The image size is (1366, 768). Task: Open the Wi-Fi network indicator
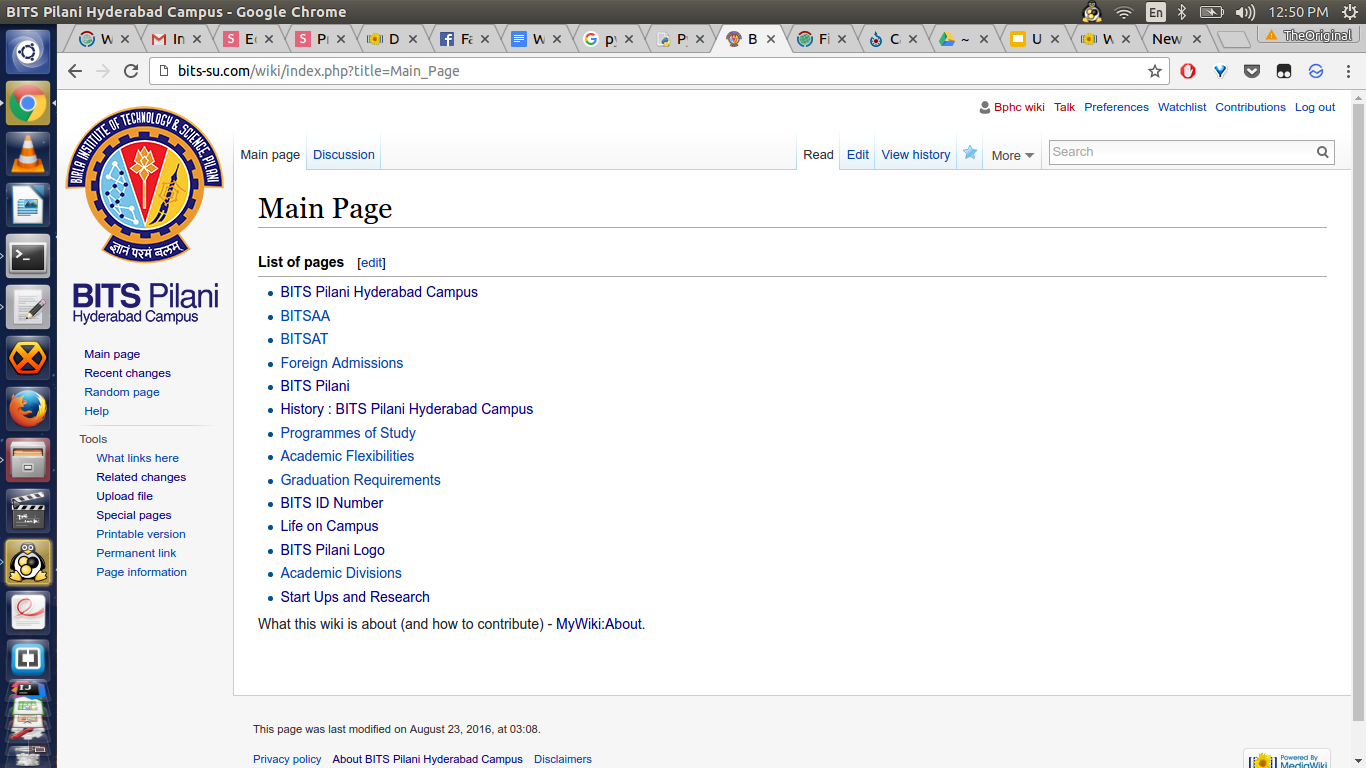click(x=1123, y=12)
